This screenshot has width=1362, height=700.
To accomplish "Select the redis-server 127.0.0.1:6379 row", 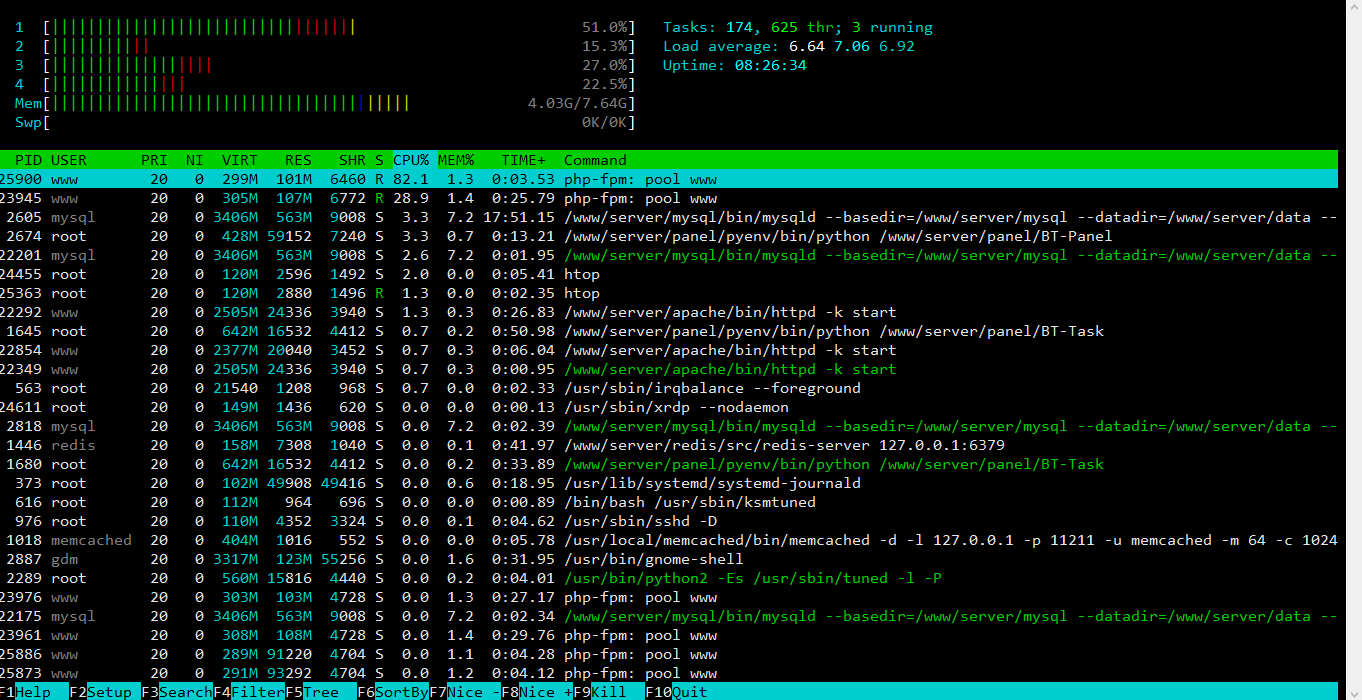I will tap(669, 445).
